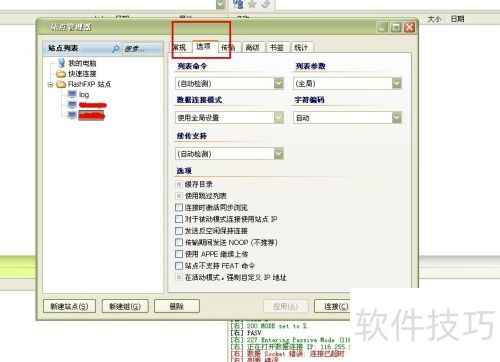The image size is (500, 362).
Task: Collapse the FlashFXP 站点 tree node
Action: tap(50, 84)
